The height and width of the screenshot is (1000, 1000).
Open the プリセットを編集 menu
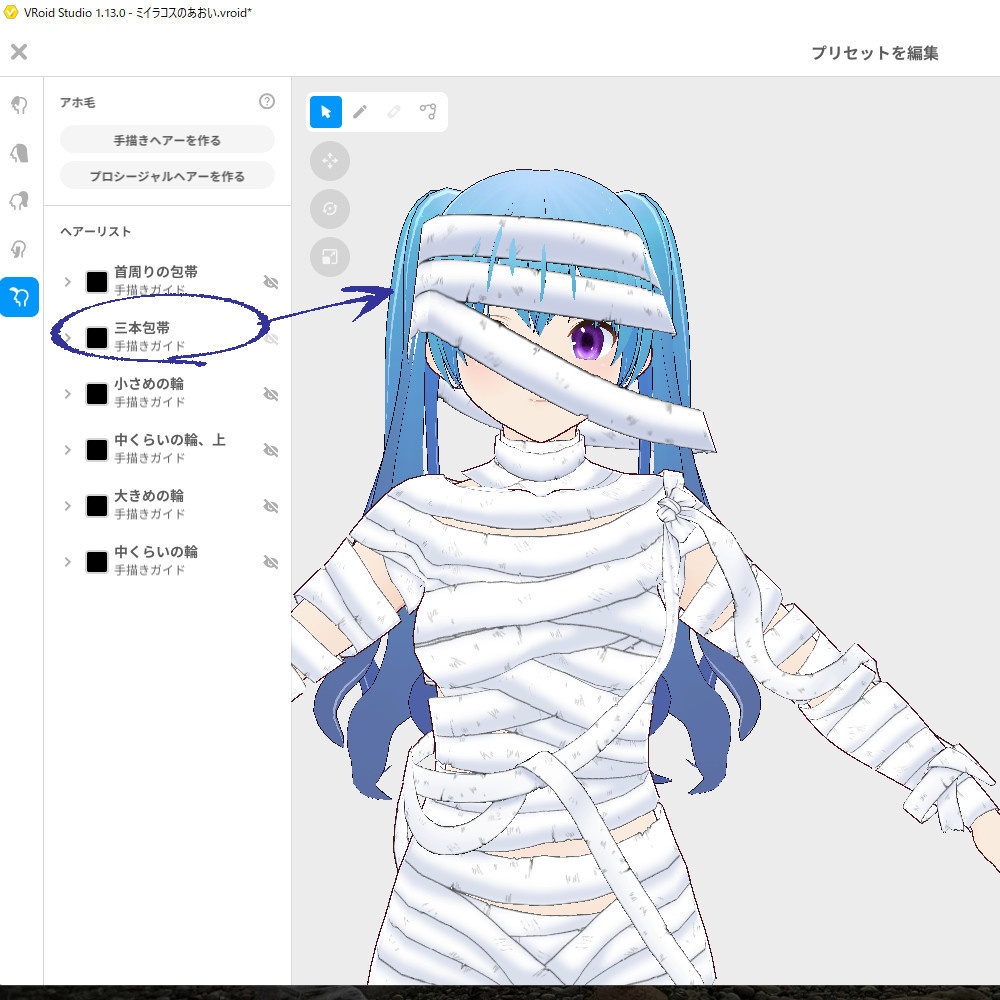877,52
